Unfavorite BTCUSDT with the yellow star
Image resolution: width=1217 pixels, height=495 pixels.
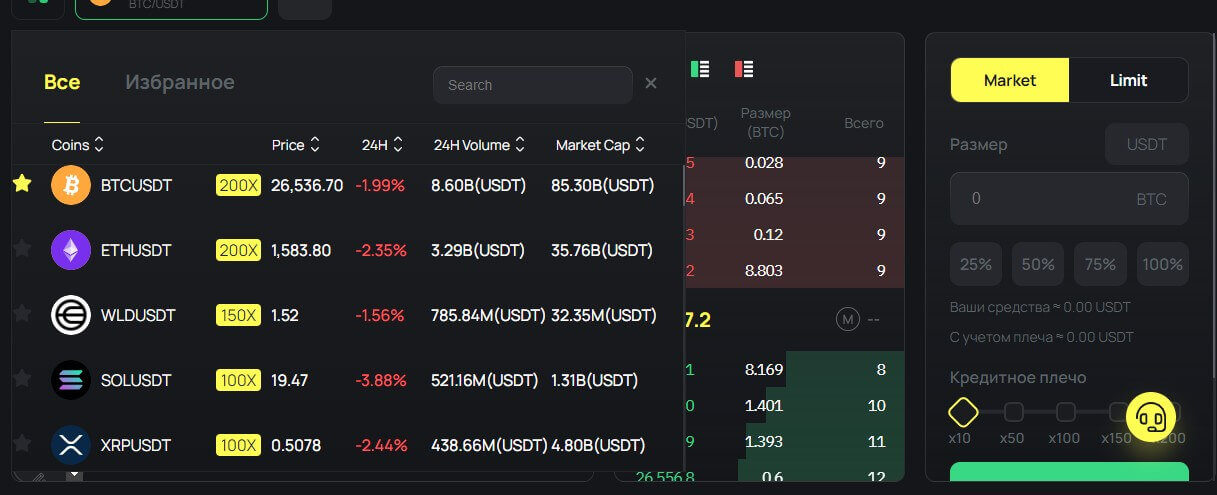click(x=22, y=184)
